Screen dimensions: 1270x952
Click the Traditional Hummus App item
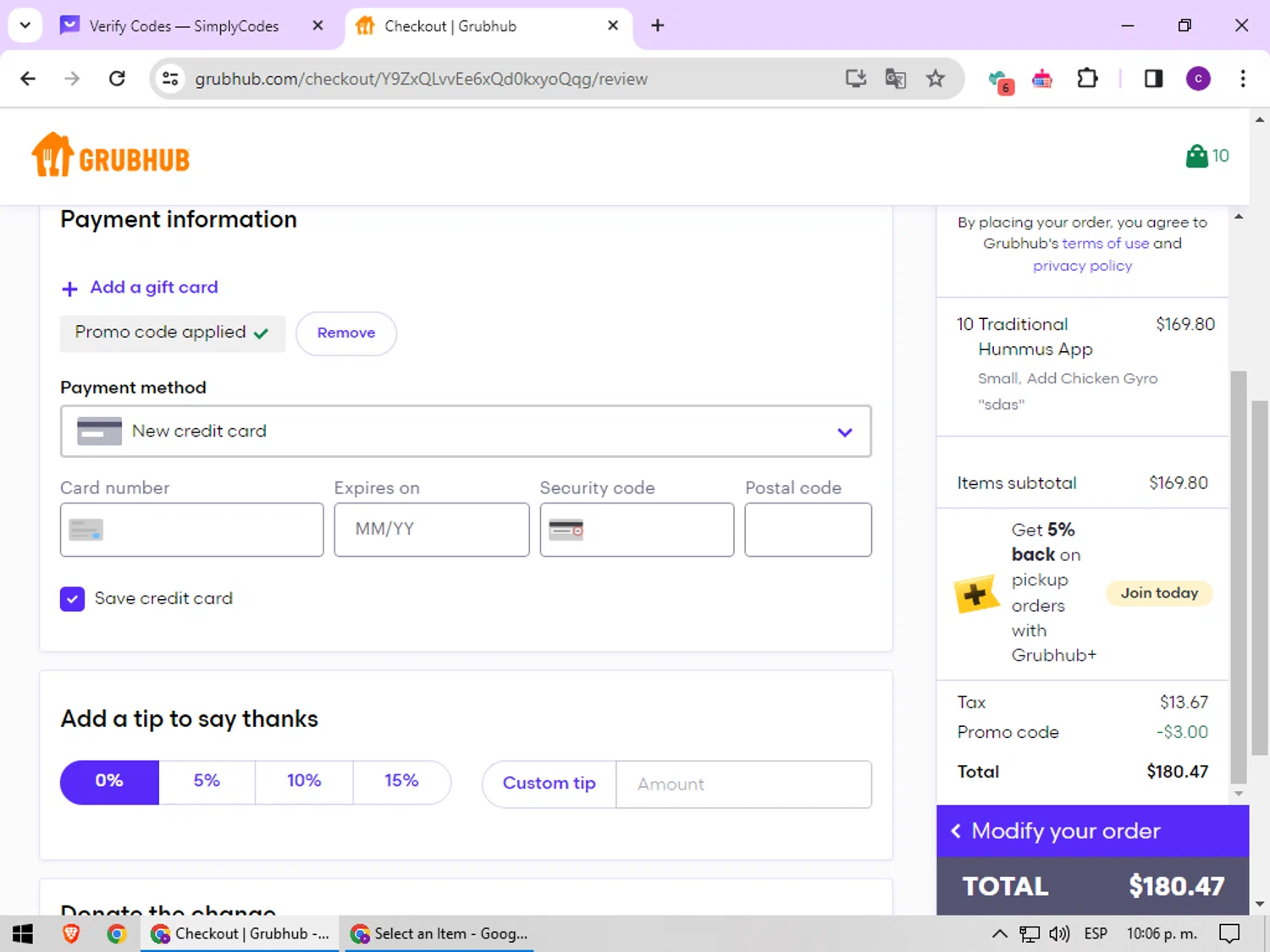click(x=1035, y=337)
